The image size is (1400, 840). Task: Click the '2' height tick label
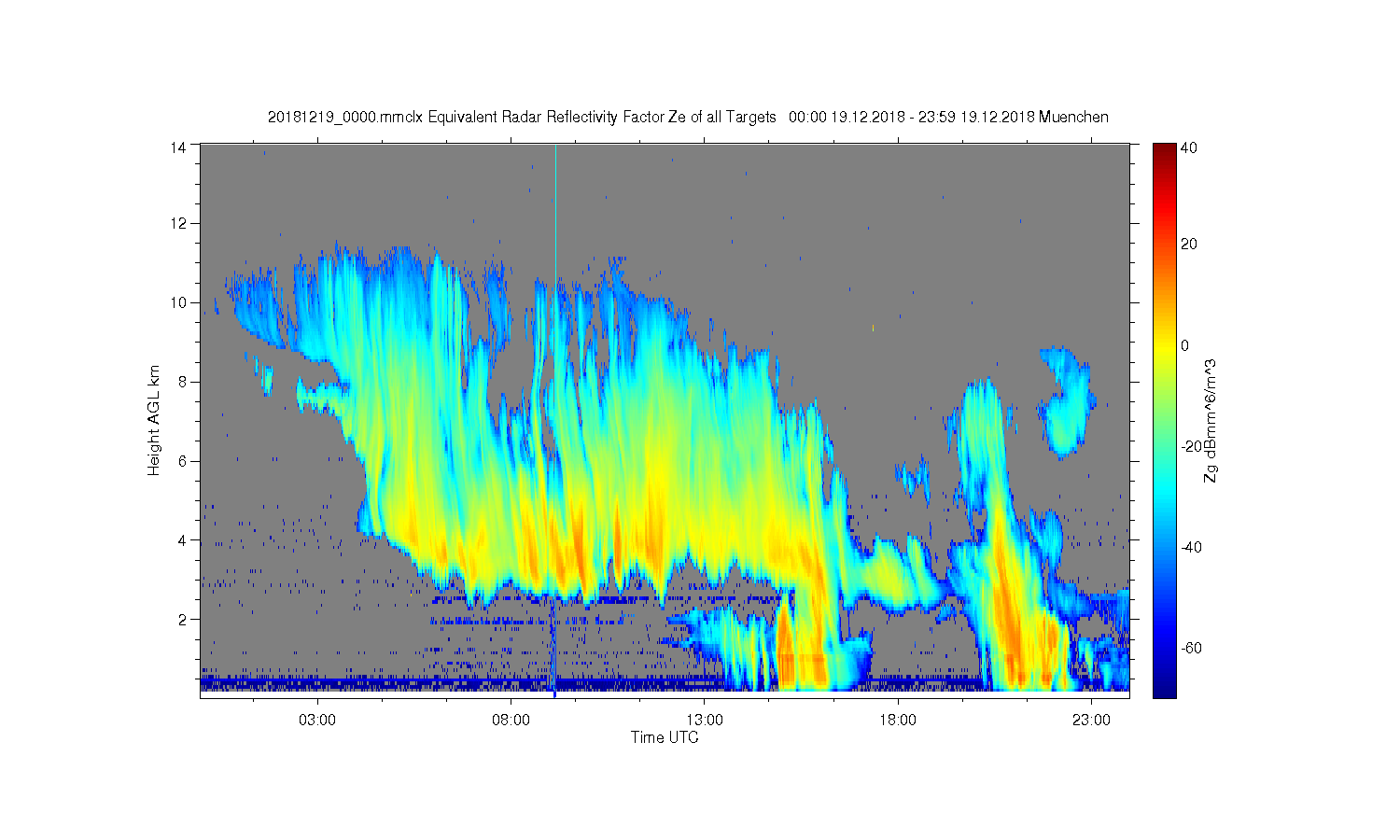pos(184,619)
